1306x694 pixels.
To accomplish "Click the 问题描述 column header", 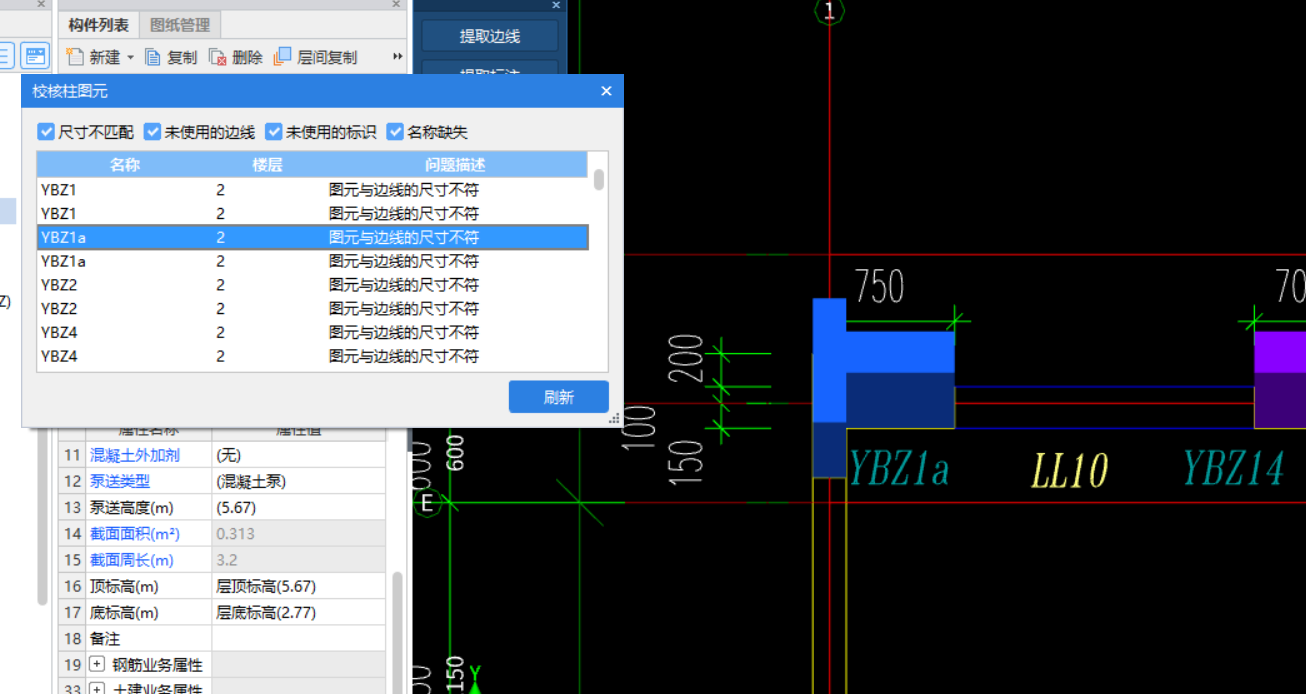I will pyautogui.click(x=455, y=165).
